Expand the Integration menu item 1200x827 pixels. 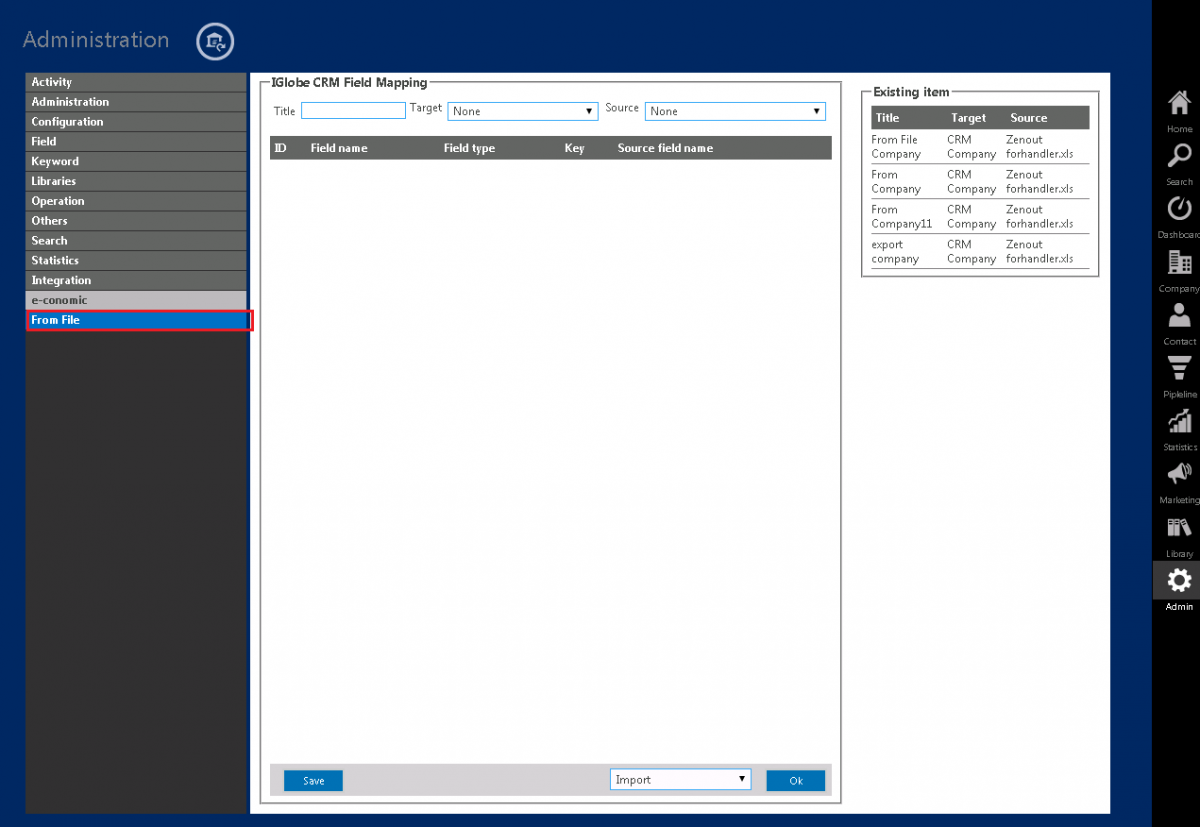pyautogui.click(x=136, y=281)
